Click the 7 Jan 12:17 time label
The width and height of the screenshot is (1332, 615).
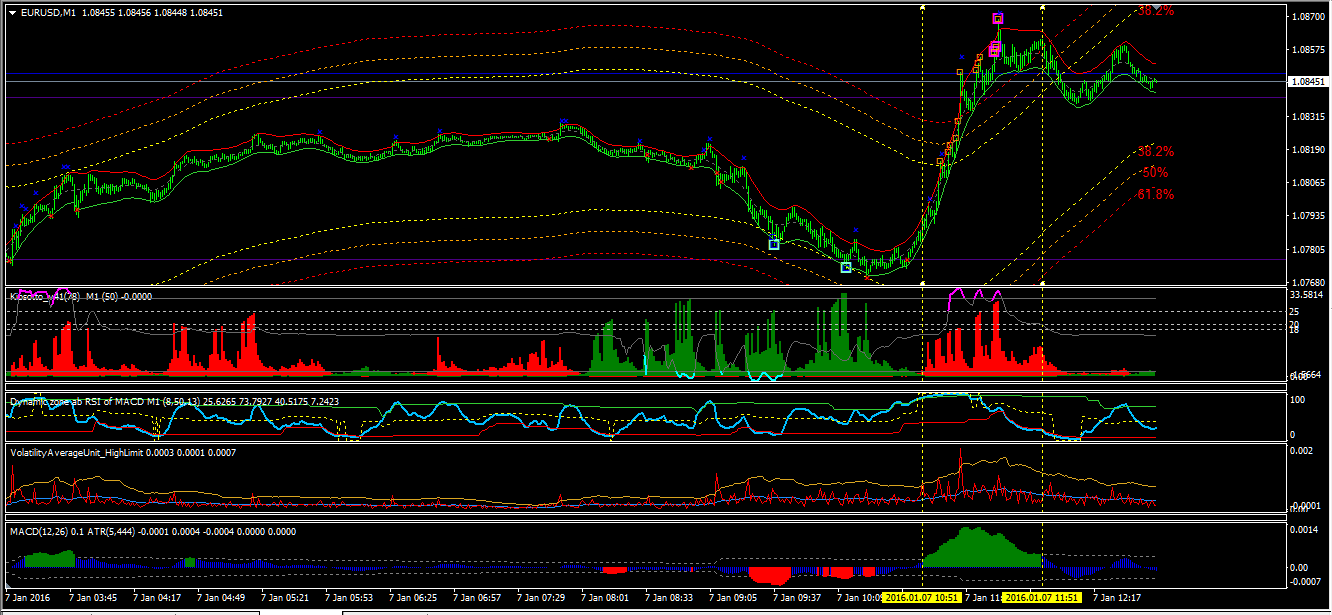[x=1117, y=597]
